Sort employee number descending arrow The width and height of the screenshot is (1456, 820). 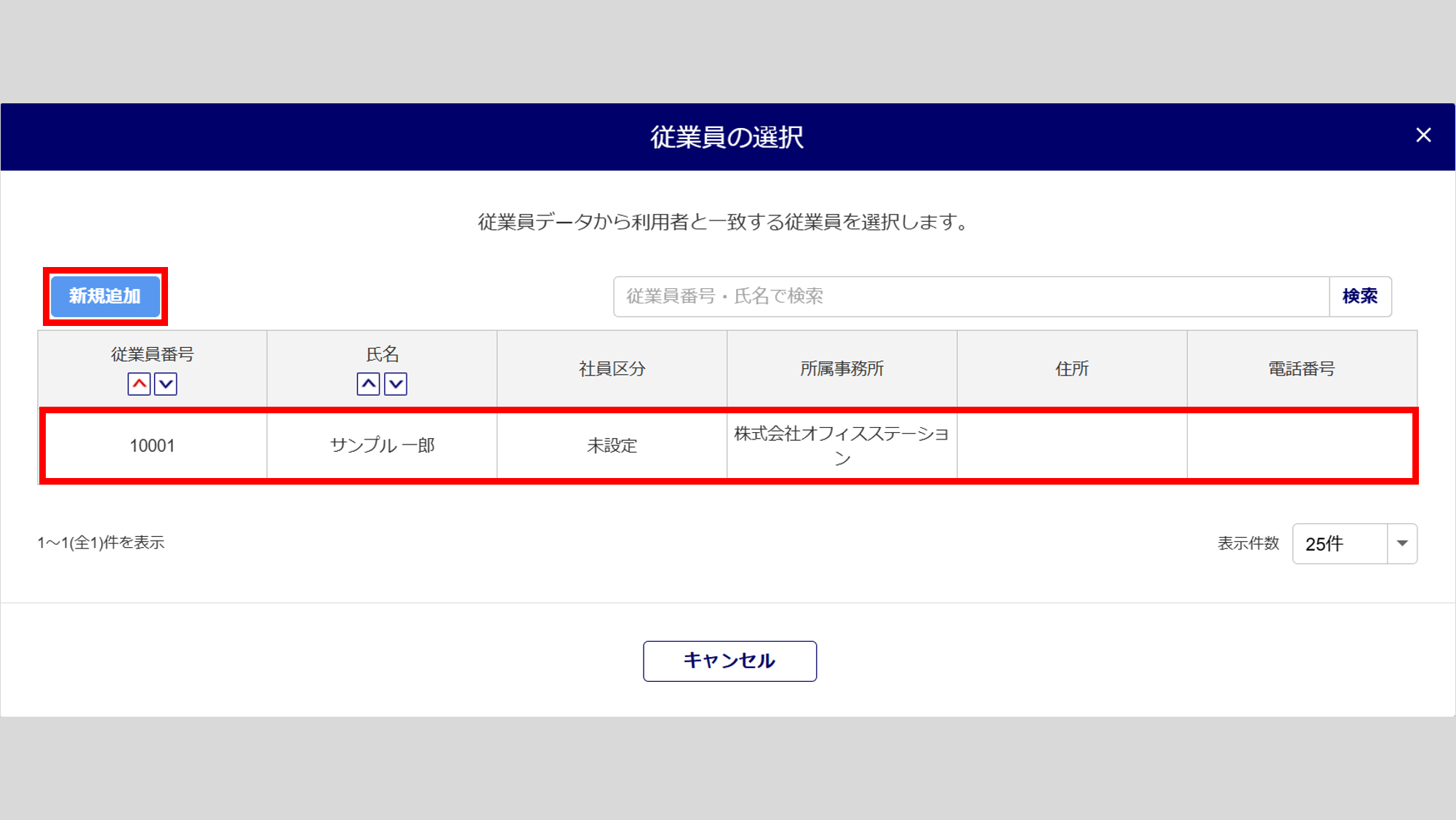tap(166, 383)
